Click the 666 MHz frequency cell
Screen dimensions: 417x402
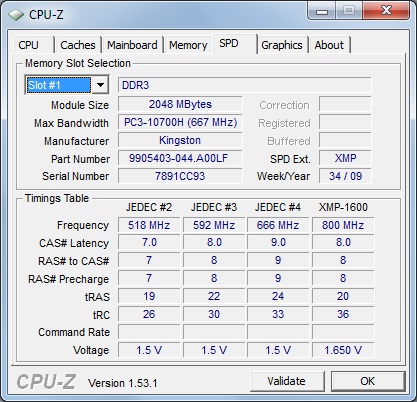(x=278, y=225)
